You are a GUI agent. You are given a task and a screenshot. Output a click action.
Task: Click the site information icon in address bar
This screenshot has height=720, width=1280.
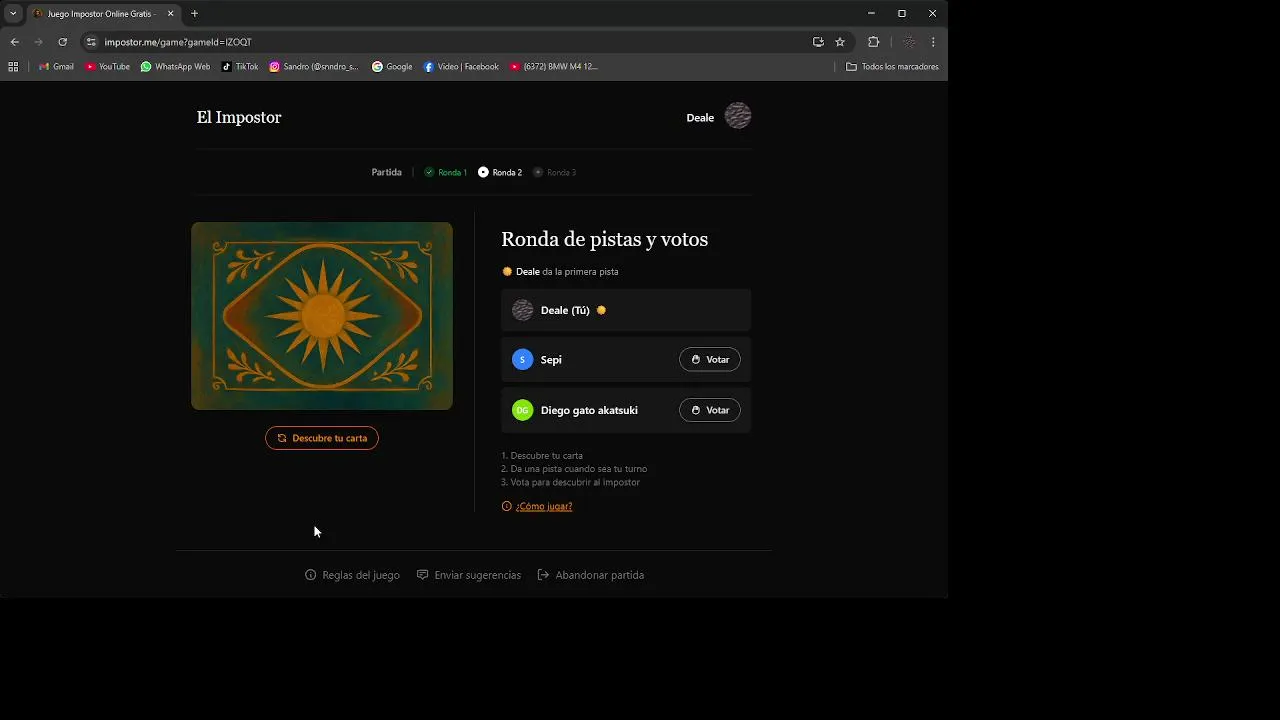91,42
